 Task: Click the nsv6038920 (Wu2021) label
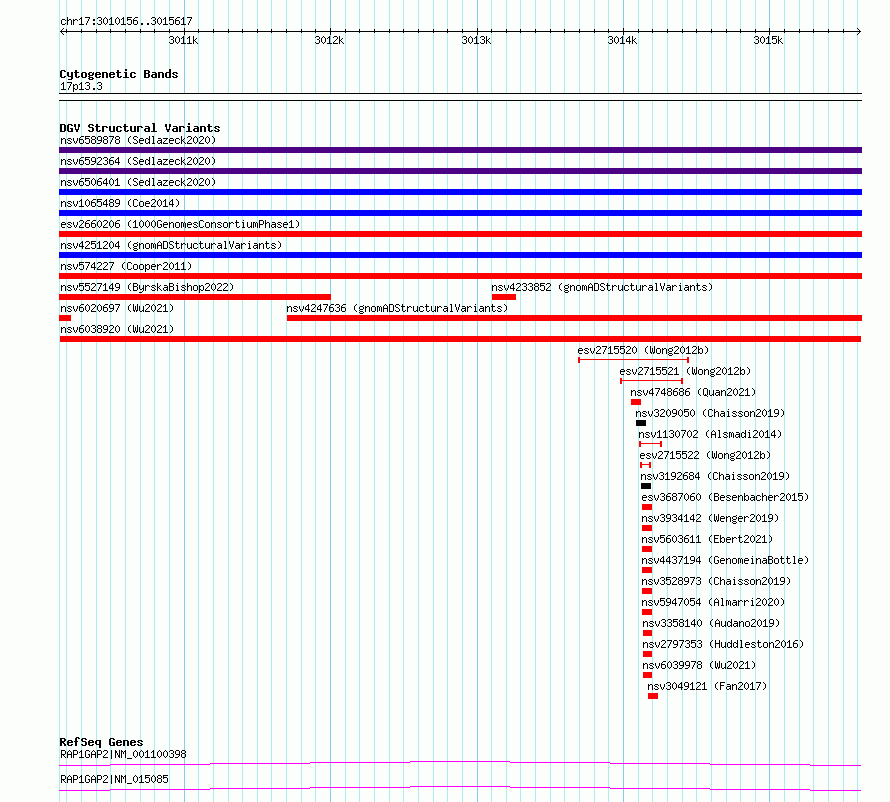117,329
